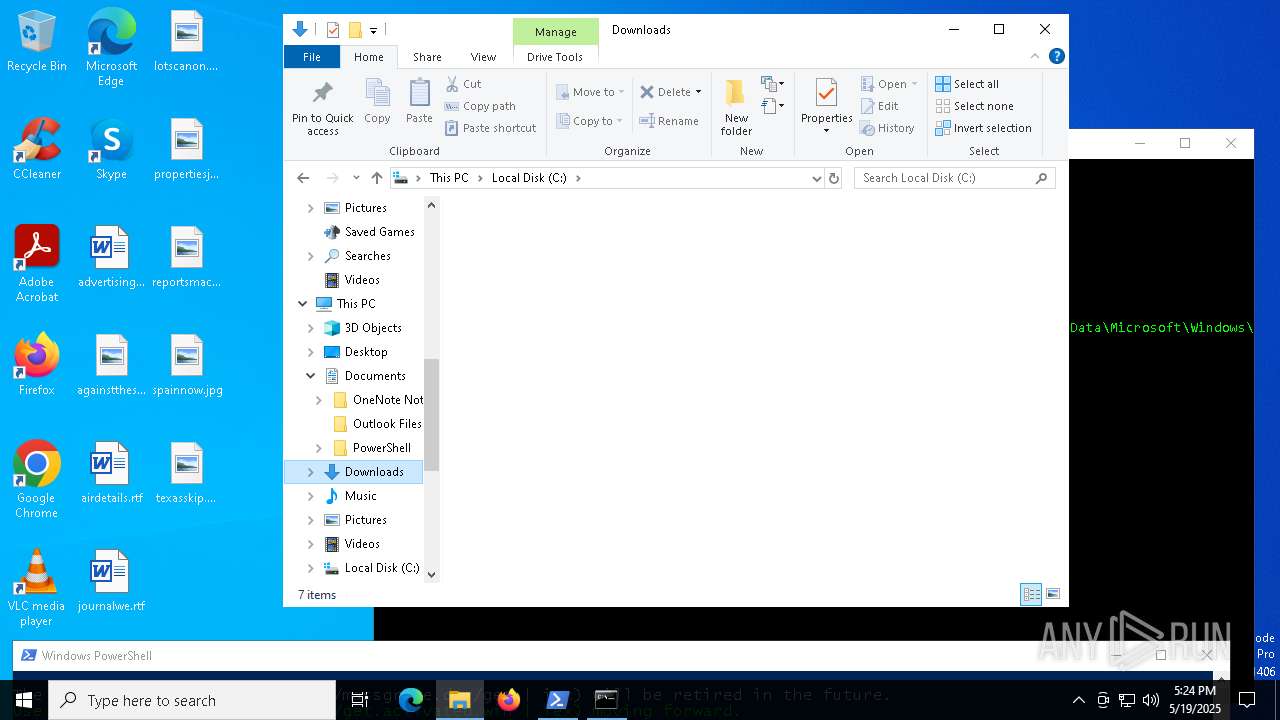Click Search Local Disk (C:) field
The image size is (1280, 720).
coord(954,178)
